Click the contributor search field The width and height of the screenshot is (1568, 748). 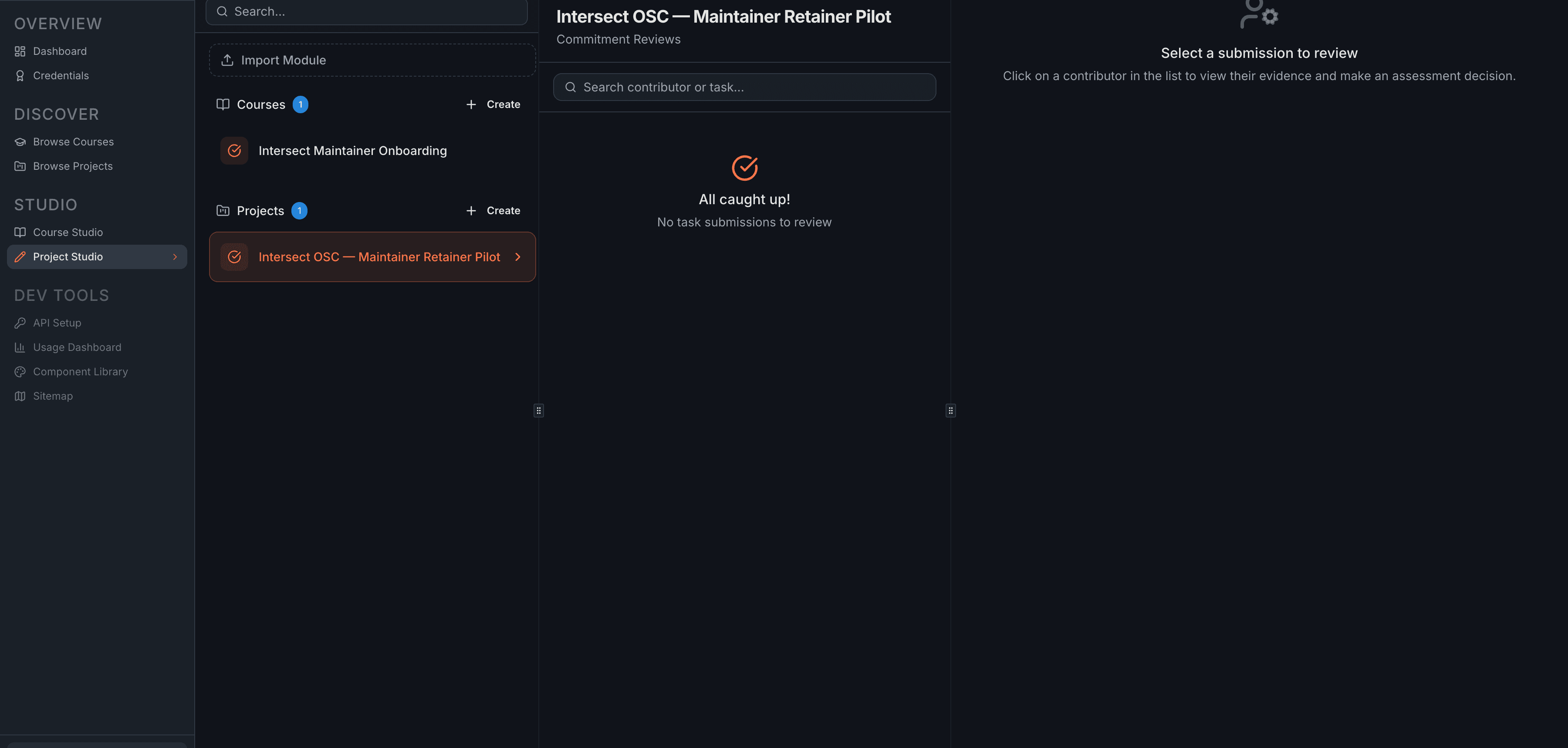(x=744, y=87)
